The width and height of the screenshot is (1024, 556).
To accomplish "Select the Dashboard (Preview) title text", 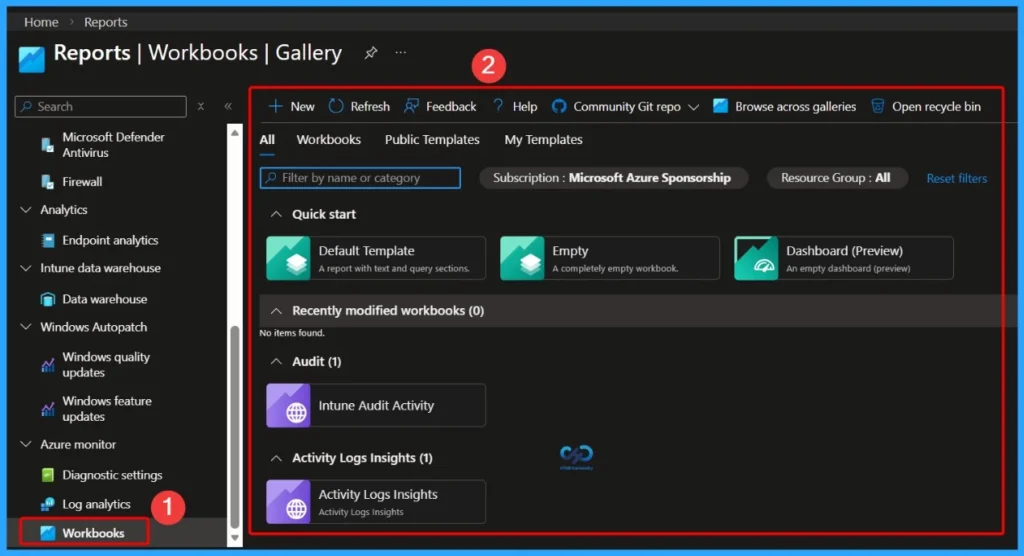I will pos(844,251).
